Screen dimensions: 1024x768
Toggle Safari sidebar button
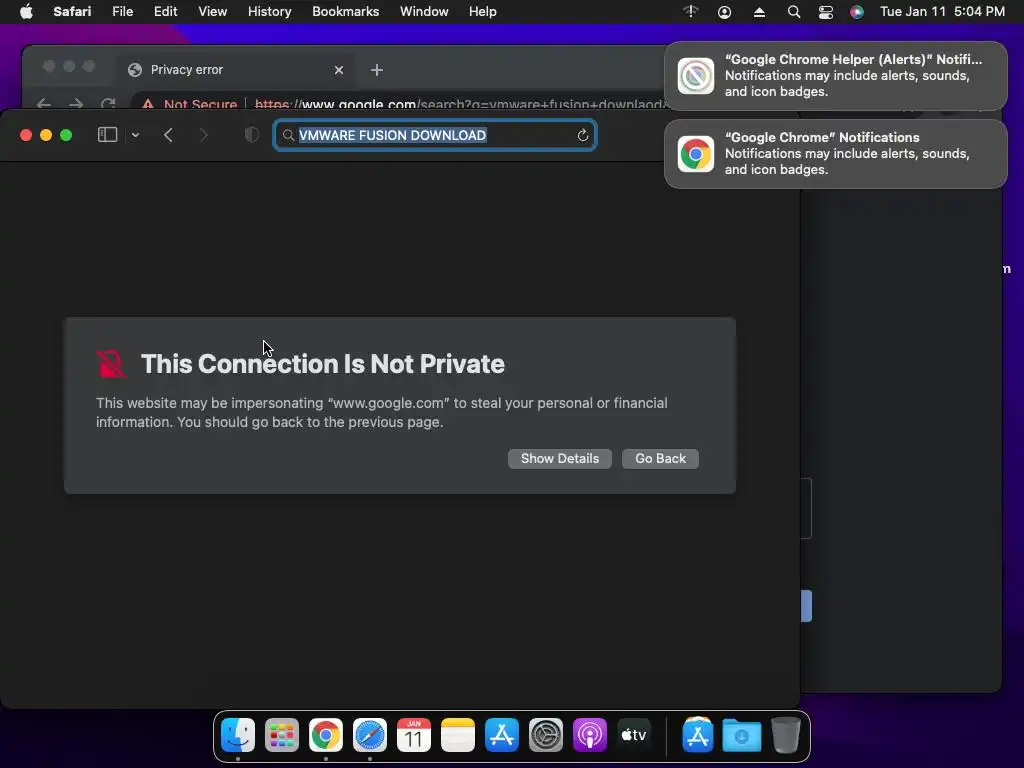click(107, 135)
